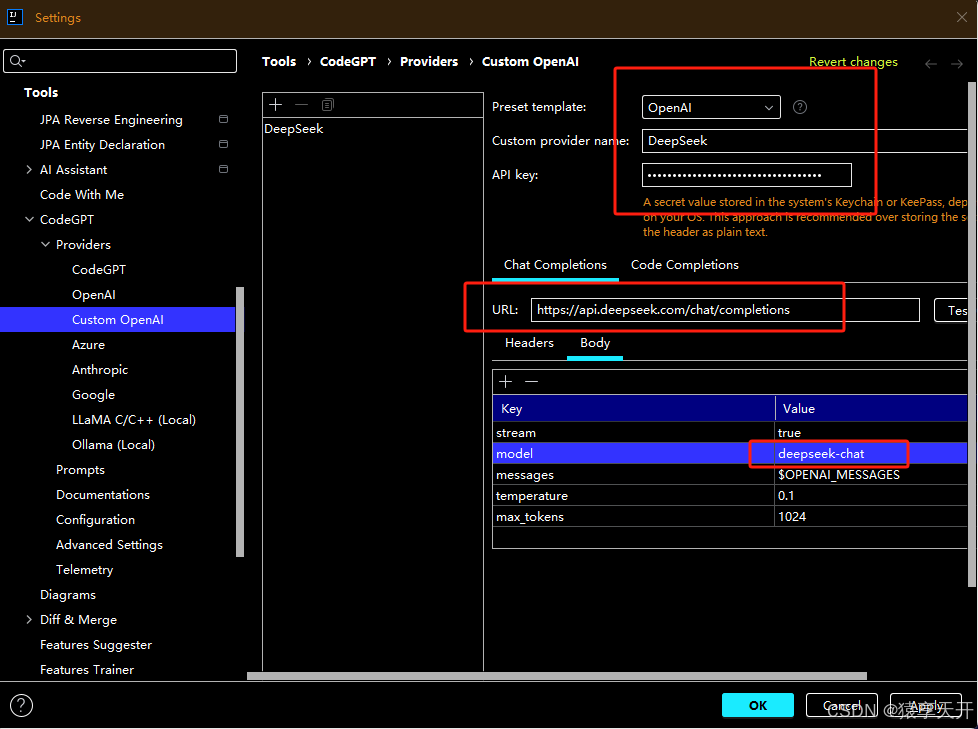
Task: Click the URL input field
Action: [x=724, y=310]
